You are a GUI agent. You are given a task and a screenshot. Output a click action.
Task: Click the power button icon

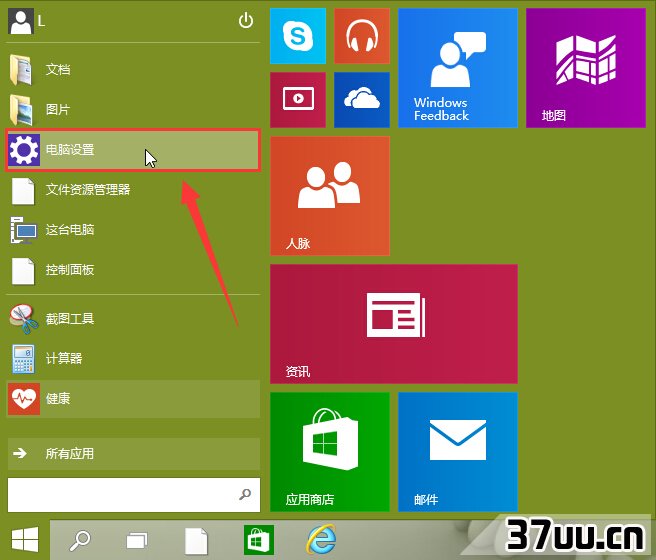(x=246, y=20)
